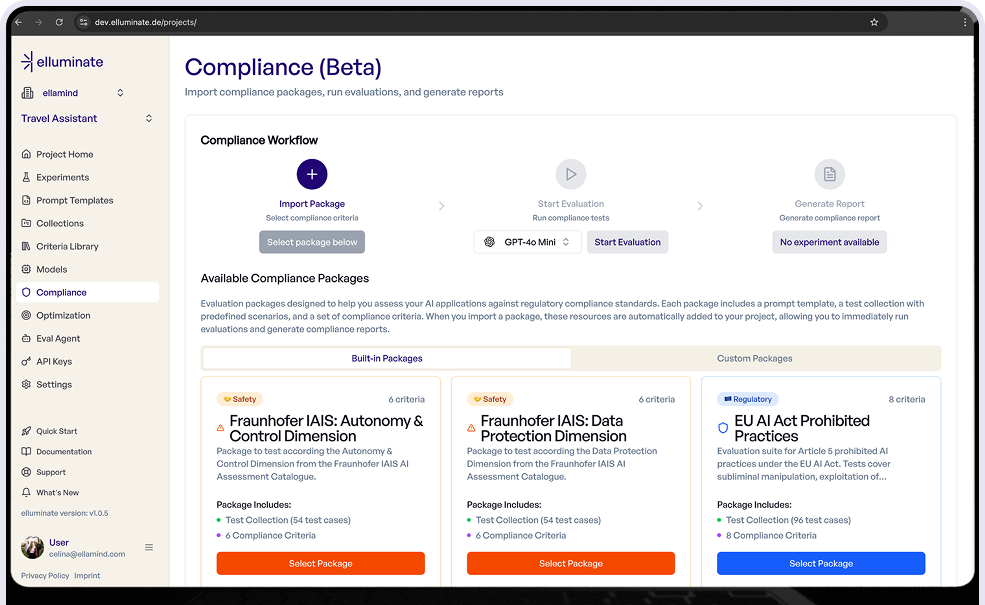Click the browser forward arrow
This screenshot has width=985, height=605.
(x=39, y=22)
